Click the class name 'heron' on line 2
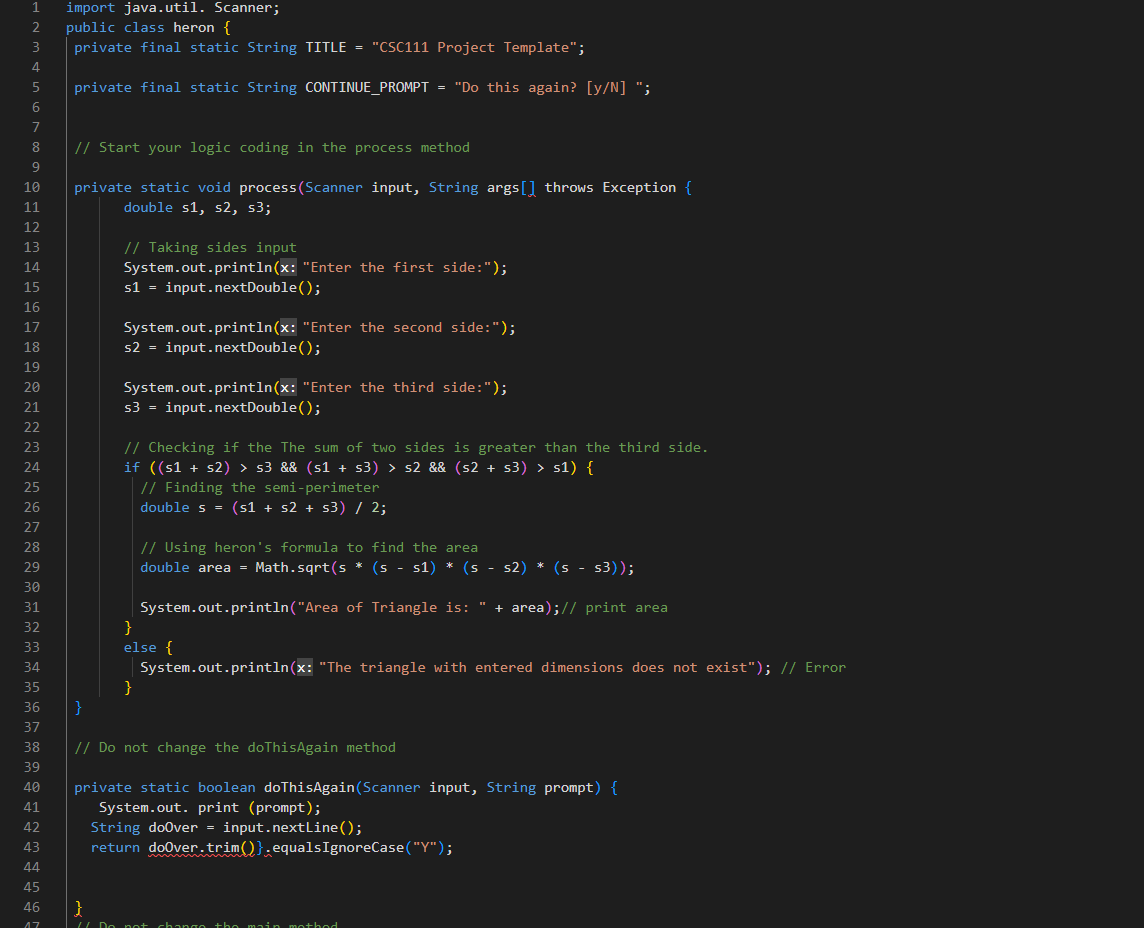Screen dimensions: 1144x928 (x=193, y=27)
